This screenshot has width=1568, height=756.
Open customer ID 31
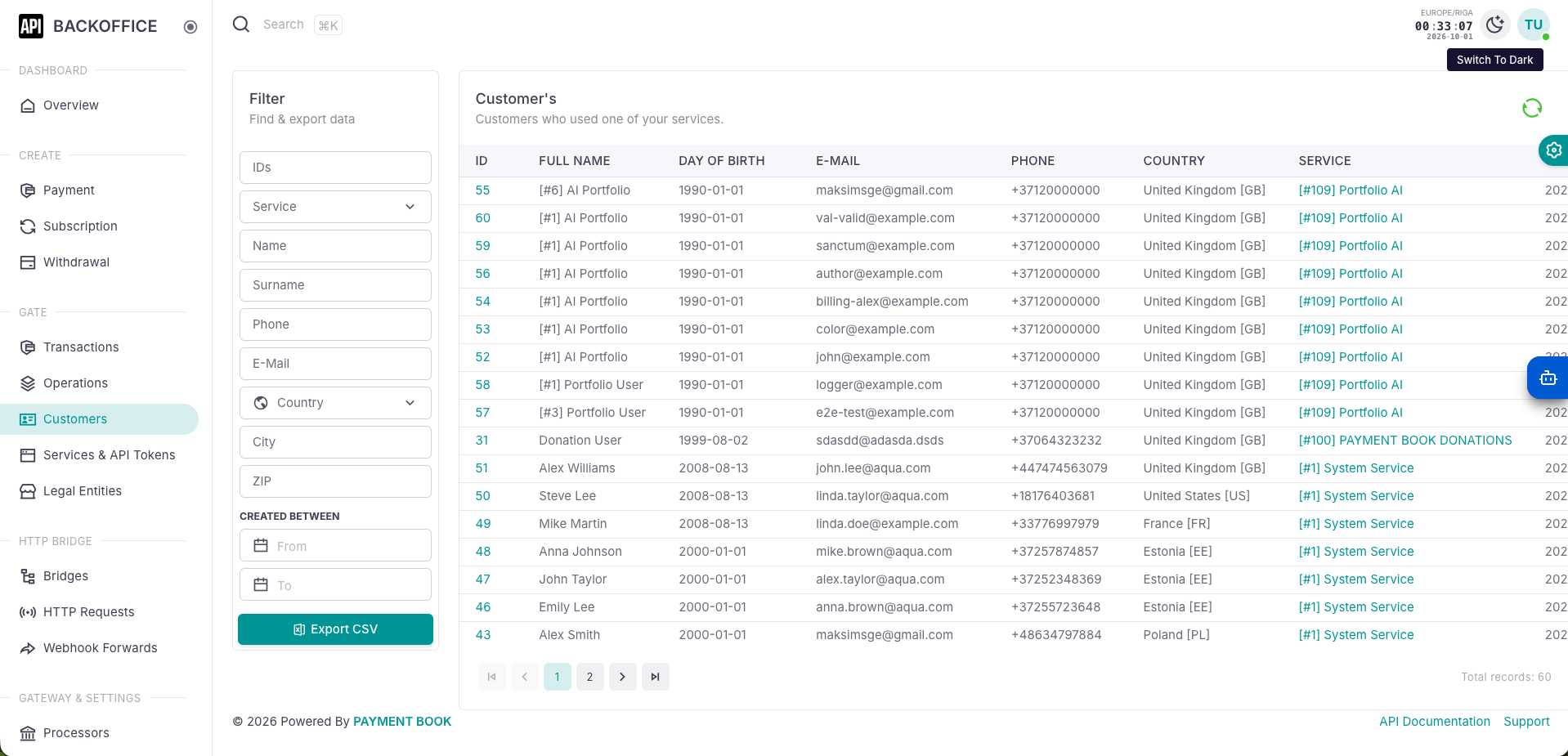point(482,441)
